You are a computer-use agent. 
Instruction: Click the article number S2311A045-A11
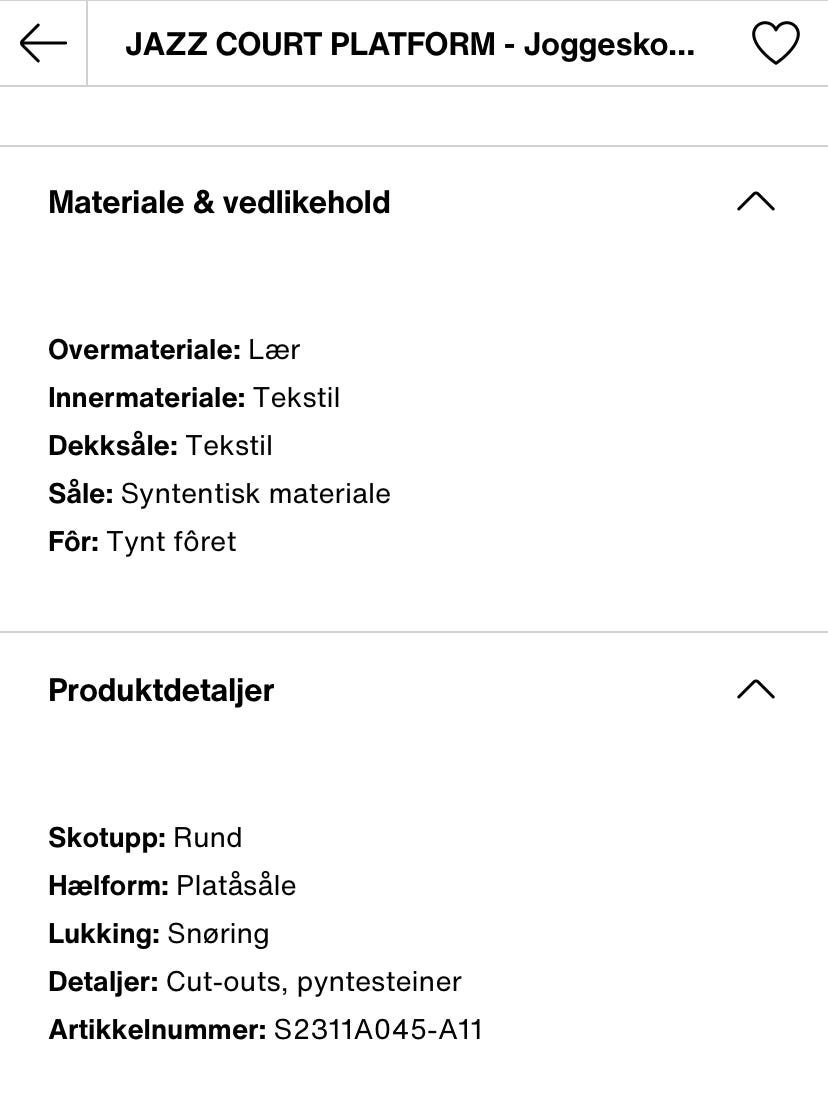pyautogui.click(x=265, y=1029)
